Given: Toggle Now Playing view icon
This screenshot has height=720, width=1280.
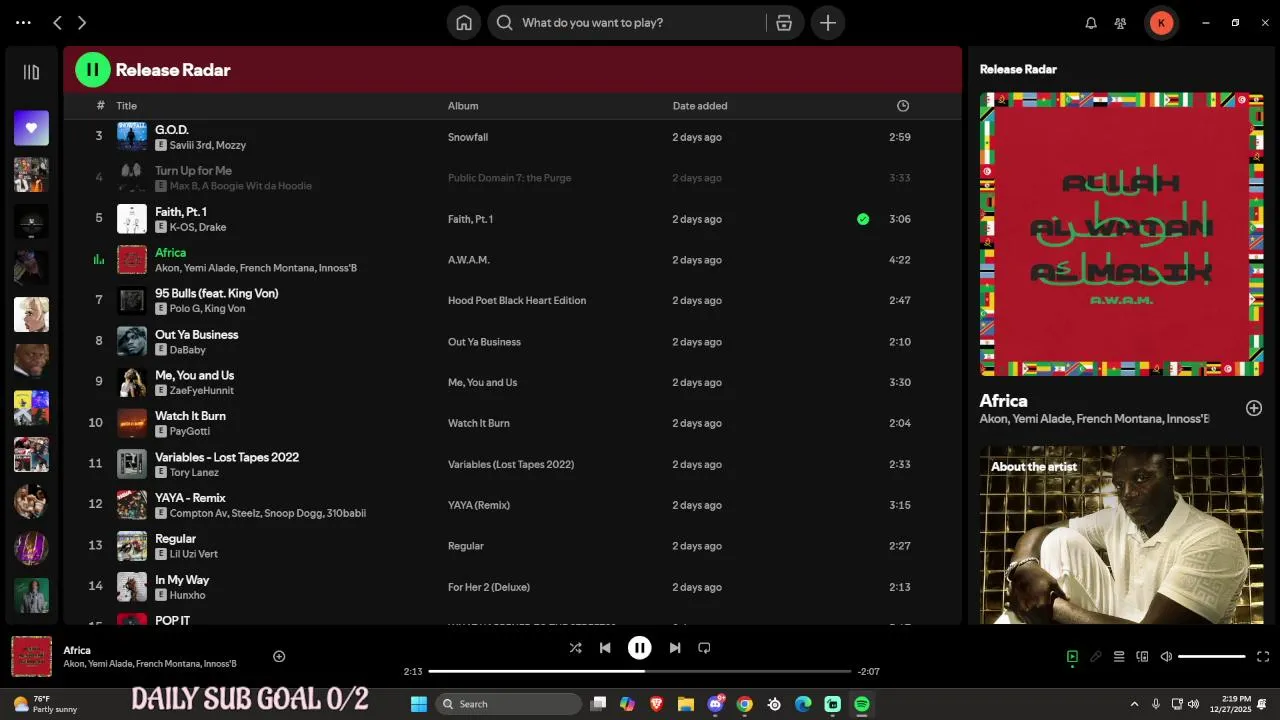Looking at the screenshot, I should click(x=1072, y=657).
